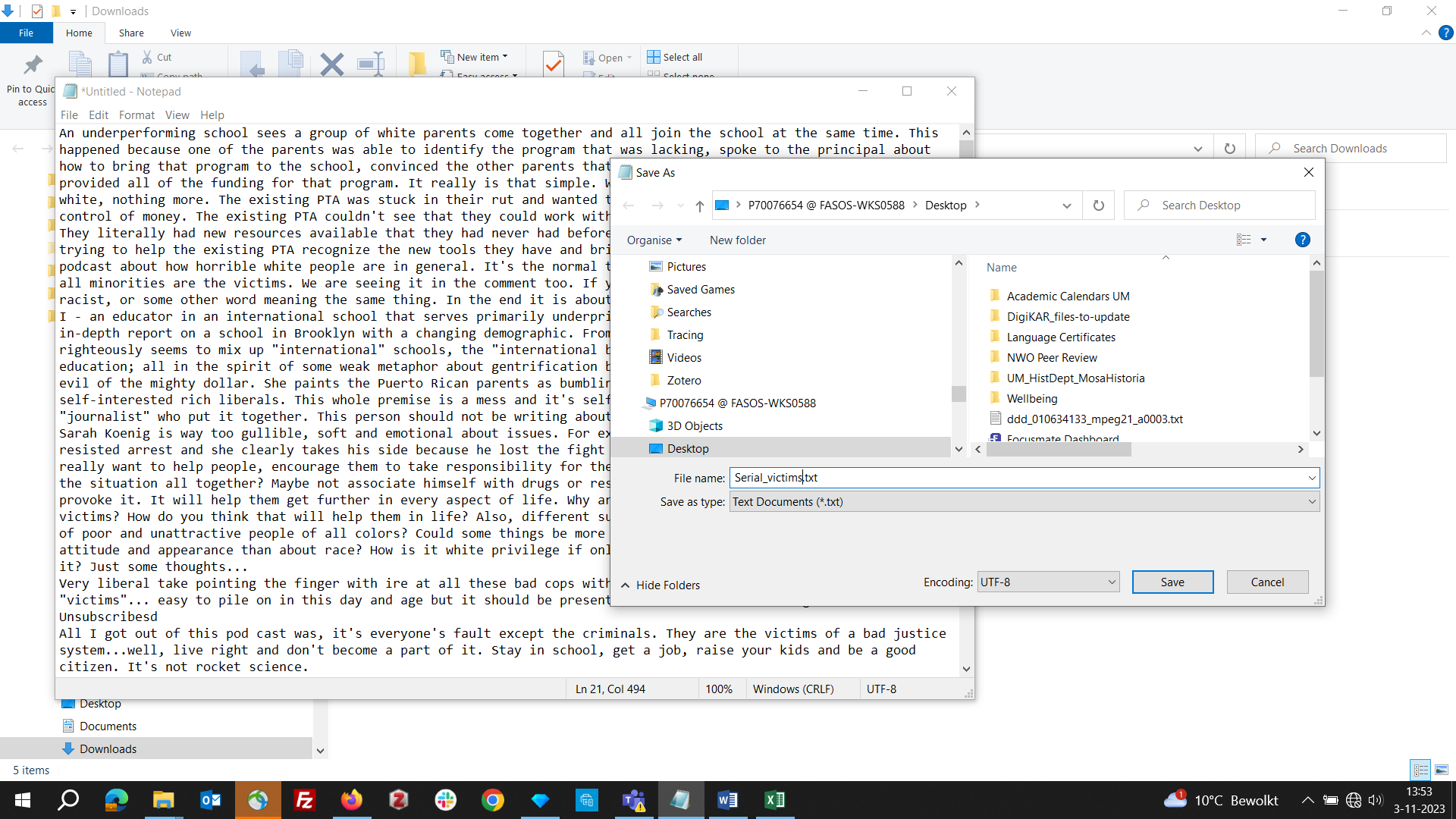1456x819 pixels.
Task: Click the Notepad Format menu
Action: 136,115
